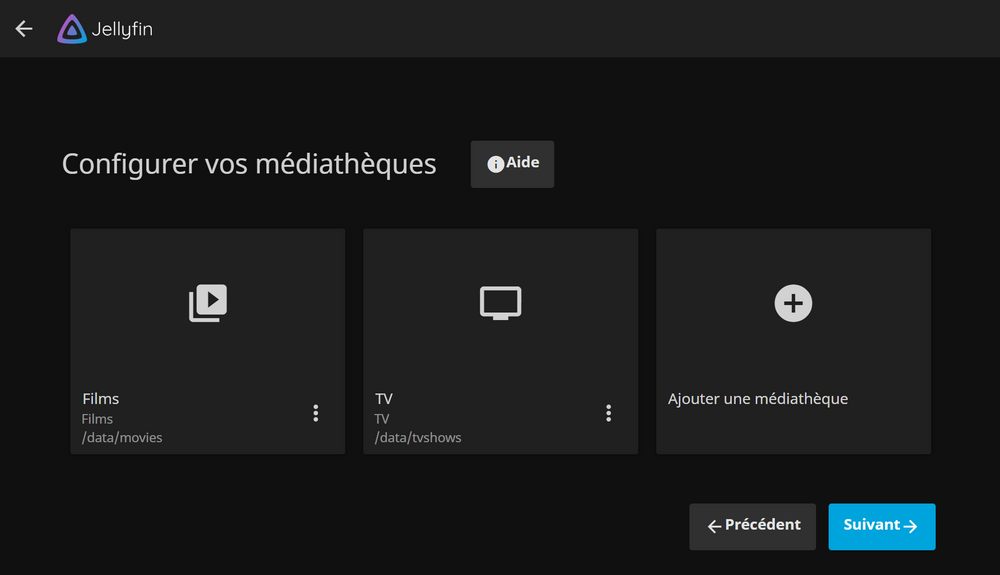This screenshot has width=1000, height=575.
Task: Click the Jellyfin logo icon
Action: tap(72, 29)
